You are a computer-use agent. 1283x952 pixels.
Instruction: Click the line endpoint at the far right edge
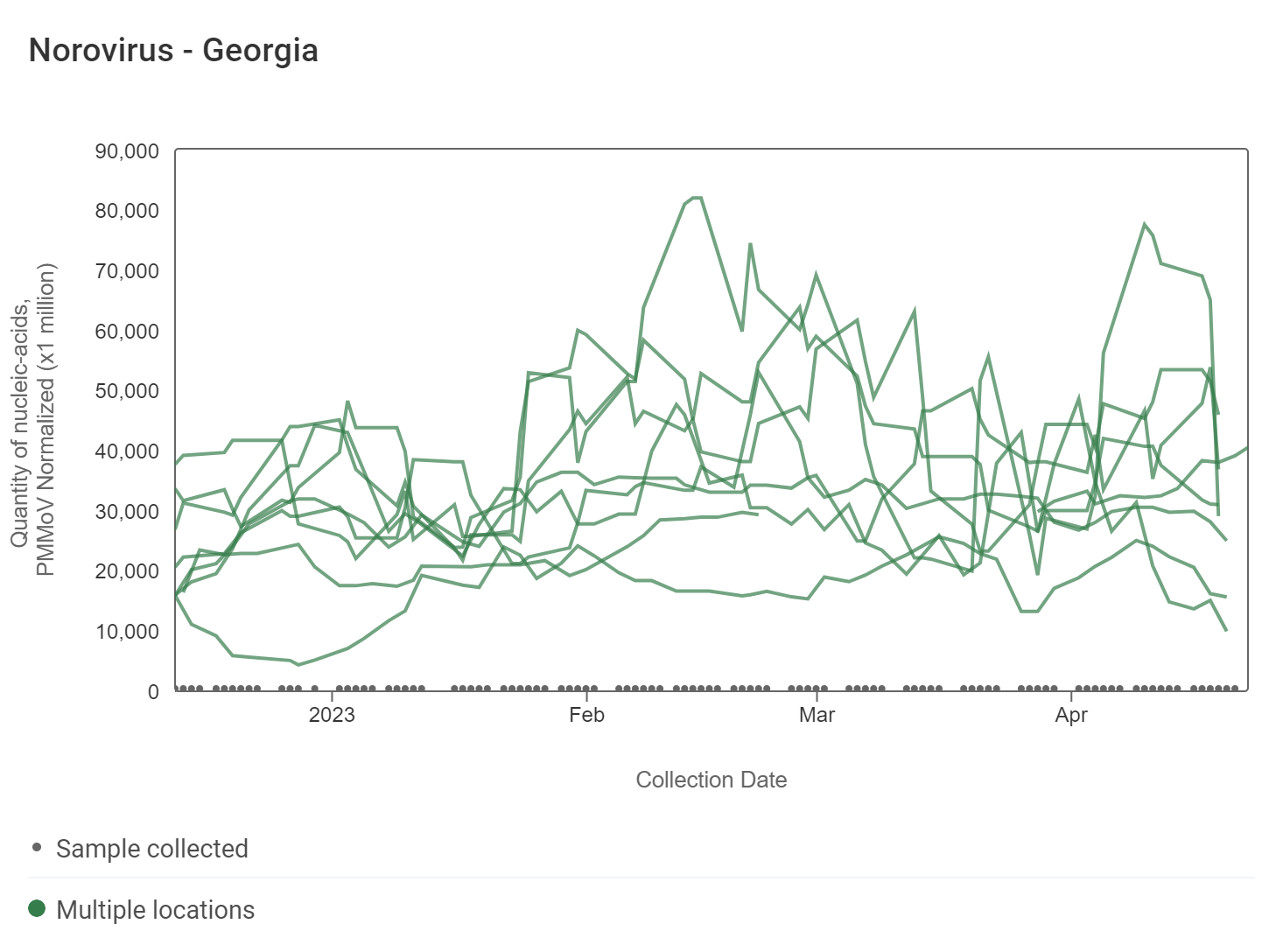click(1247, 448)
